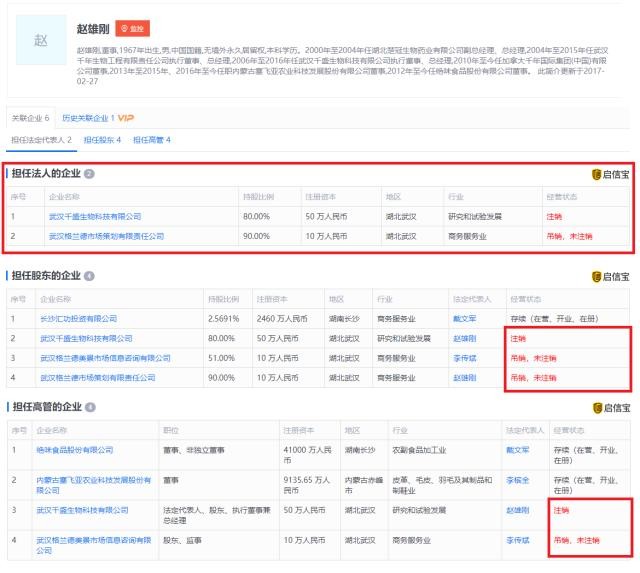
Task: Select the 担任法定代表人 2 sub-tab
Action: [41, 140]
